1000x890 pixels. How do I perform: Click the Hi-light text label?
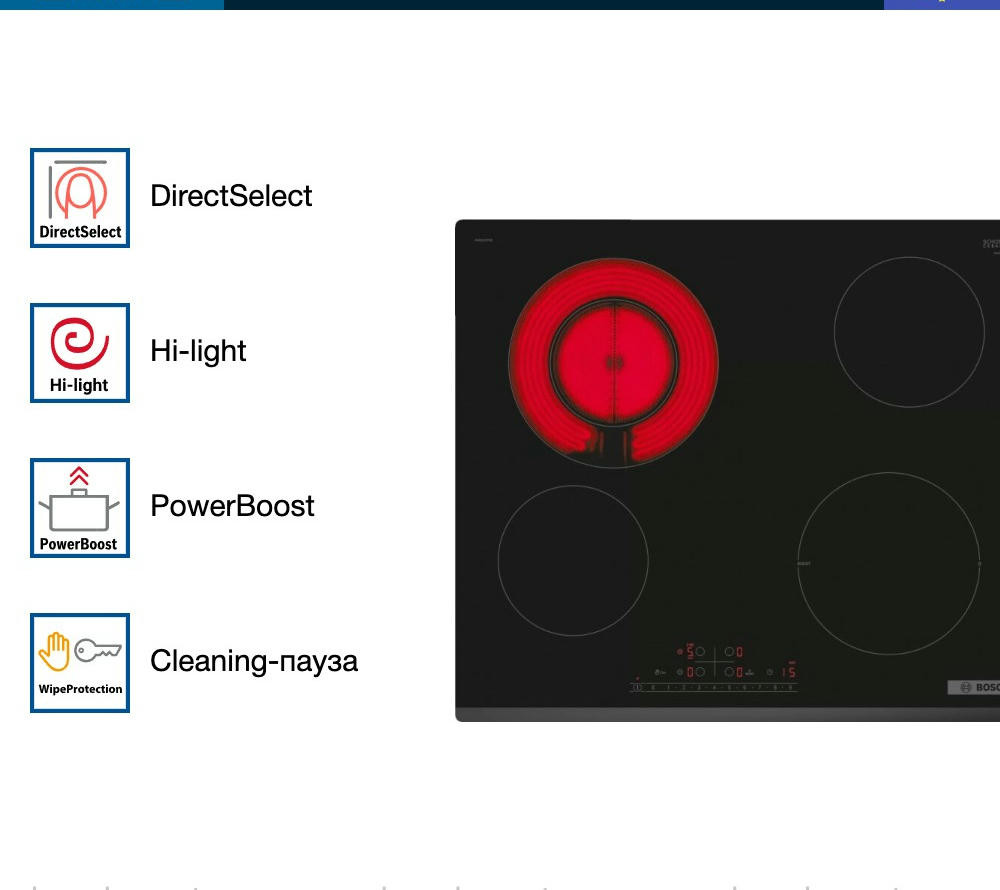(x=198, y=351)
